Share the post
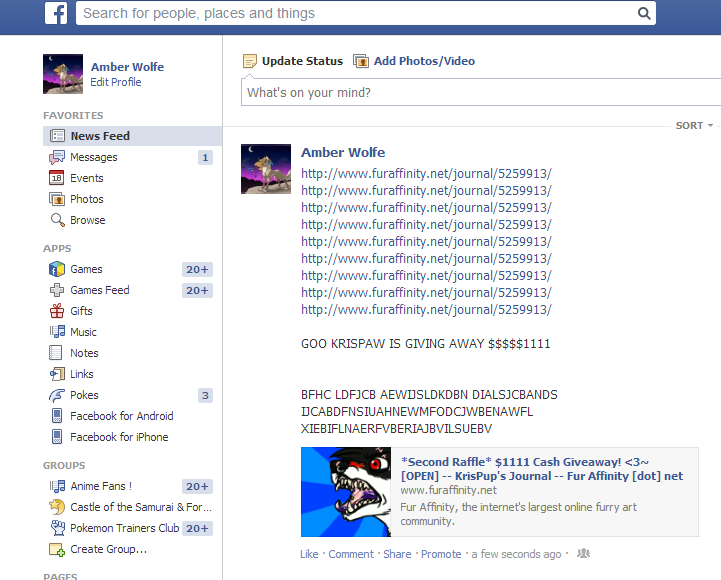This screenshot has width=721, height=580. (397, 554)
